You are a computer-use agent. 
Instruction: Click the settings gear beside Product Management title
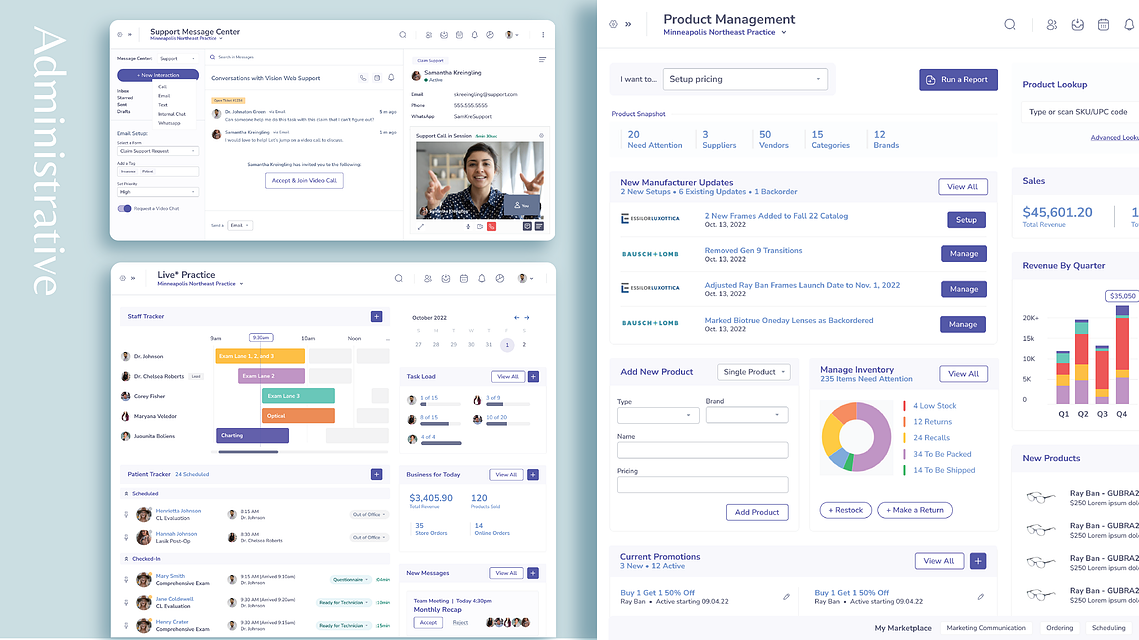(613, 24)
